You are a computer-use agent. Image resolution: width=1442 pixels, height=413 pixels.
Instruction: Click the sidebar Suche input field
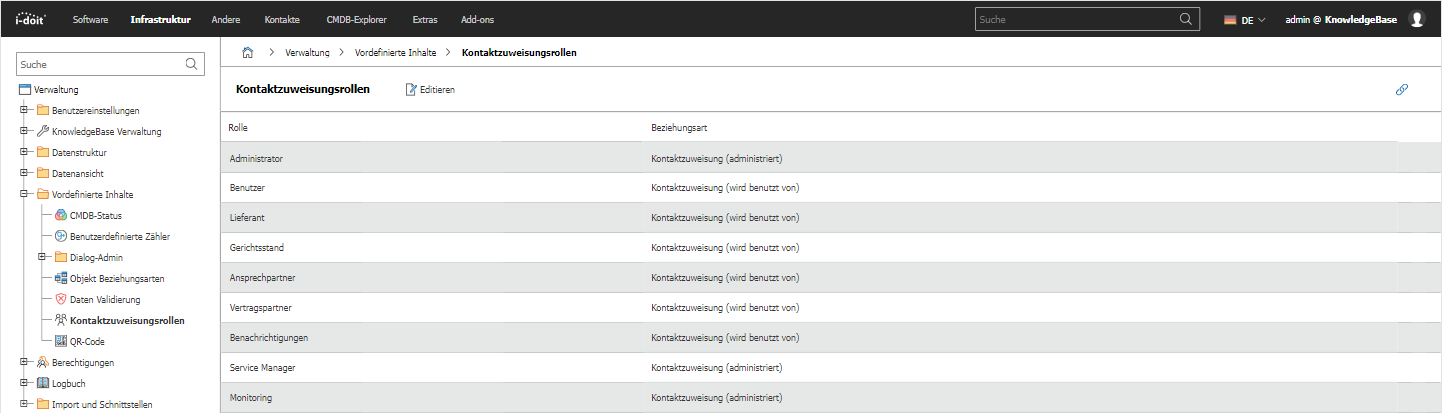point(100,64)
